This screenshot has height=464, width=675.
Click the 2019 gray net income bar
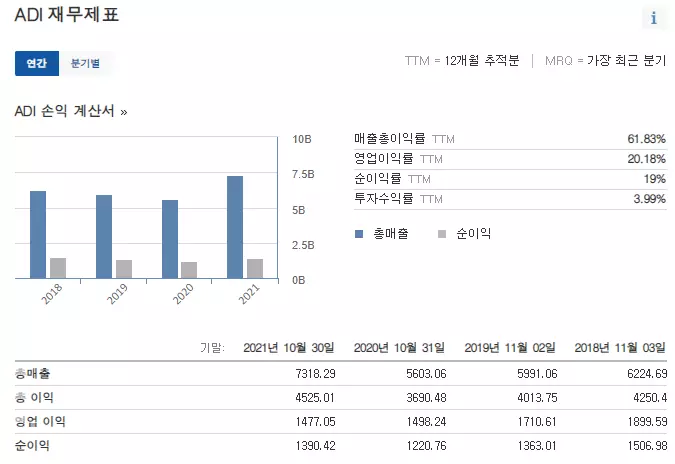coord(124,269)
